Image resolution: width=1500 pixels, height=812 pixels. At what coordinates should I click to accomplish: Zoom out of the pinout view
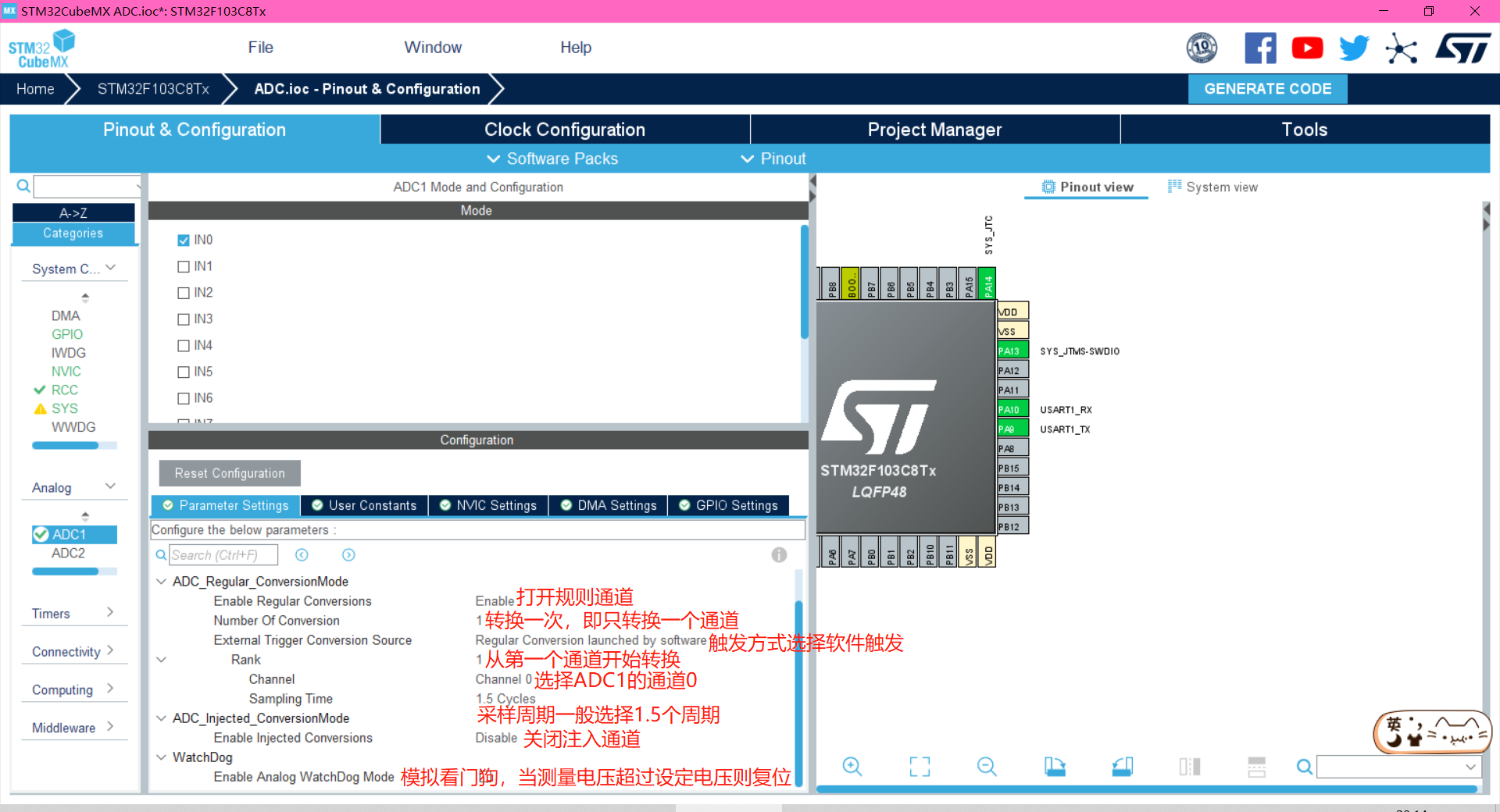click(x=986, y=767)
